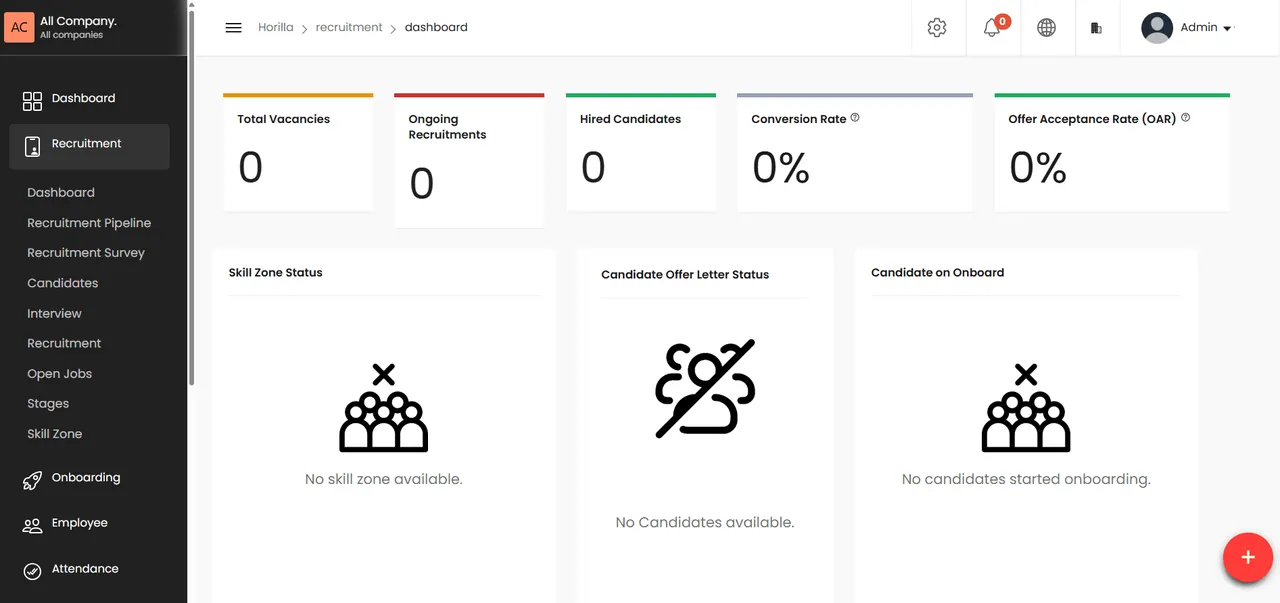Collapse the Recruitment sidebar section
Viewport: 1280px width, 603px height.
click(89, 144)
